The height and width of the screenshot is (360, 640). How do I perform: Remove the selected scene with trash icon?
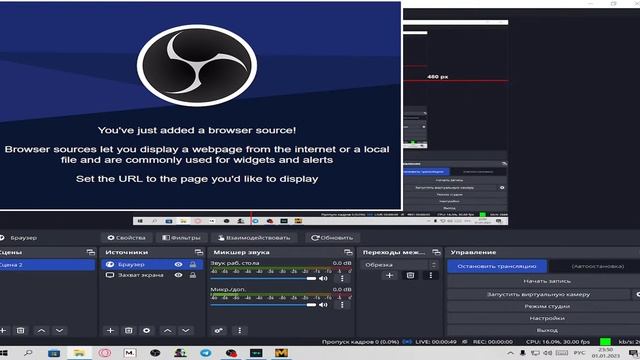(20, 330)
